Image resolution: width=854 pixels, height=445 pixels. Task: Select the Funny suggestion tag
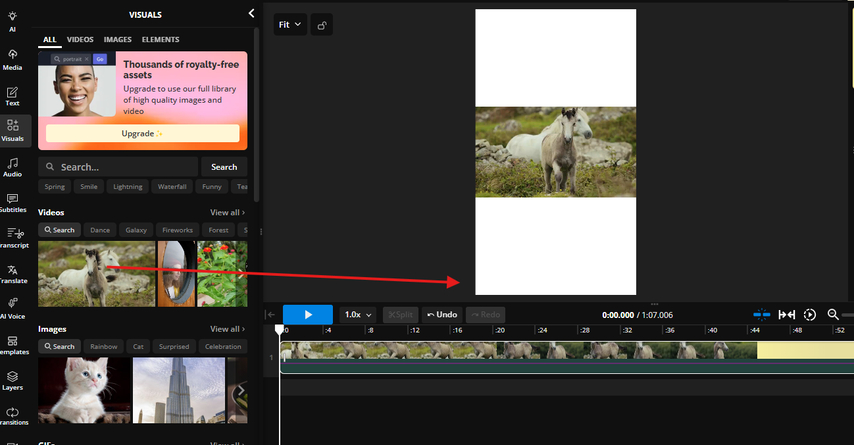coord(212,186)
